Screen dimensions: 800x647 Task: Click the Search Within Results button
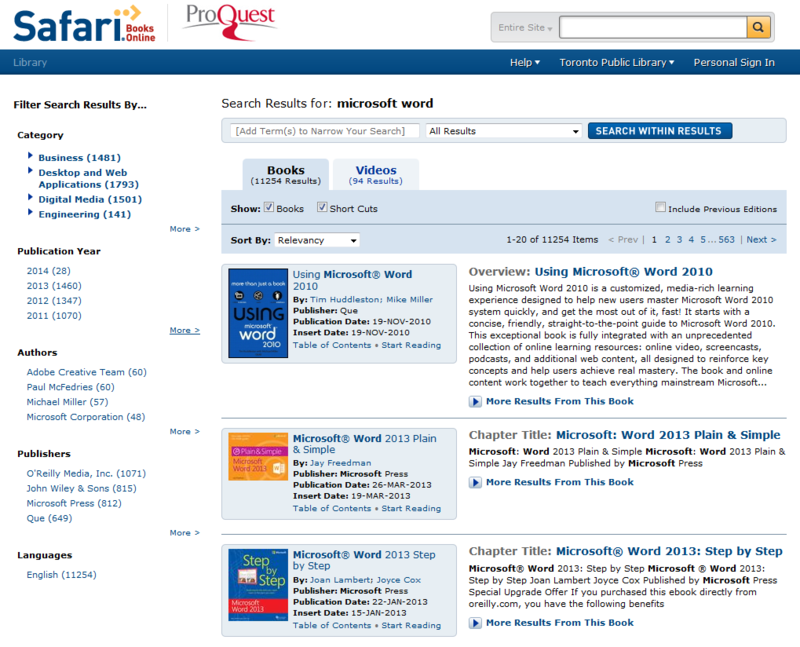click(x=660, y=131)
